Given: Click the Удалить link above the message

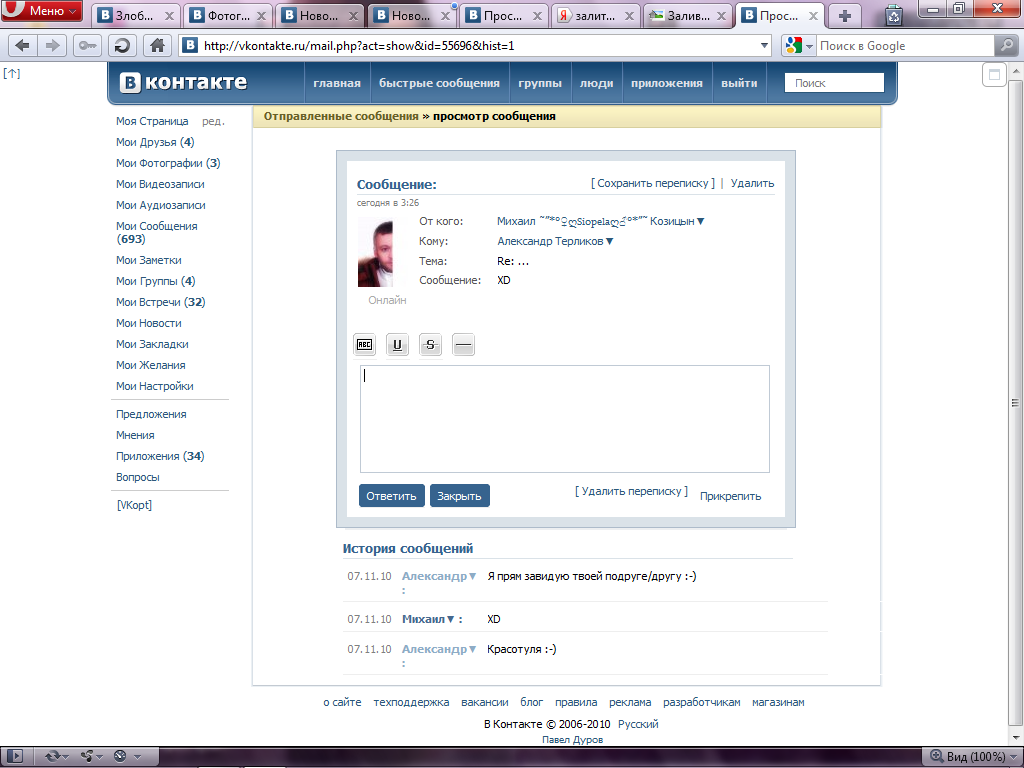Looking at the screenshot, I should 752,184.
